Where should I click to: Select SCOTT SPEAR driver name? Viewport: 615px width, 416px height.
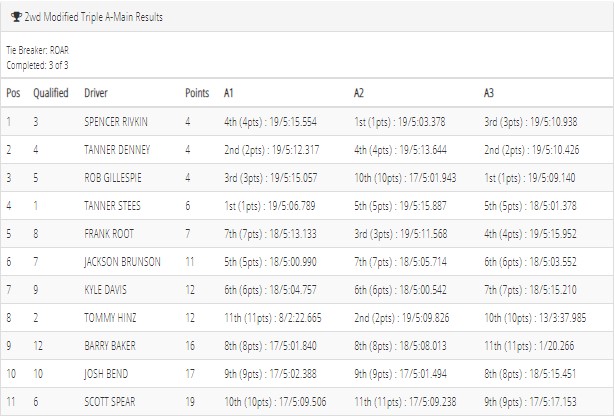[x=110, y=402]
